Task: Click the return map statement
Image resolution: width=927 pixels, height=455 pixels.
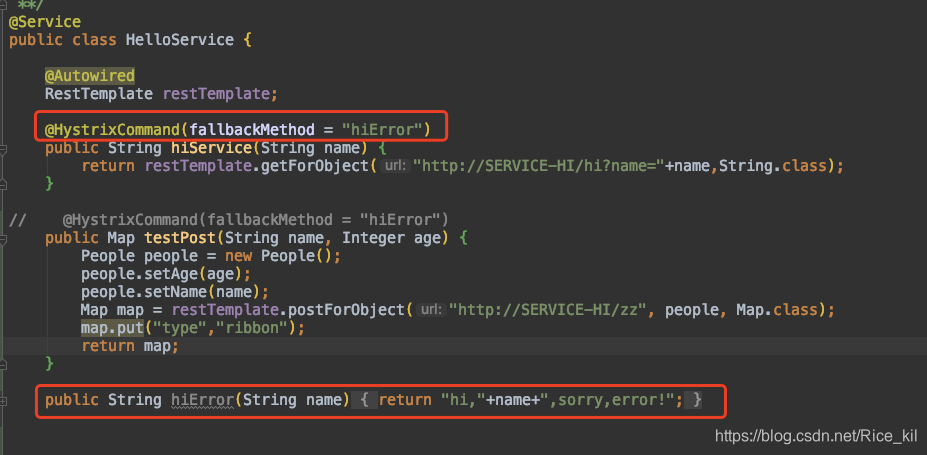Action: [x=130, y=346]
